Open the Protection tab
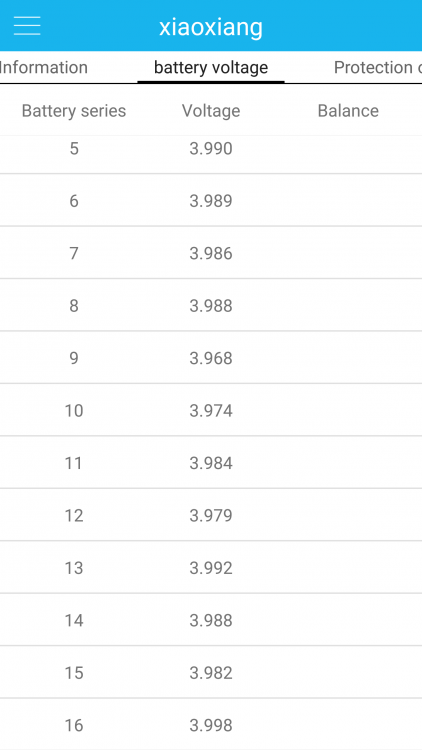This screenshot has width=422, height=750. [x=378, y=67]
